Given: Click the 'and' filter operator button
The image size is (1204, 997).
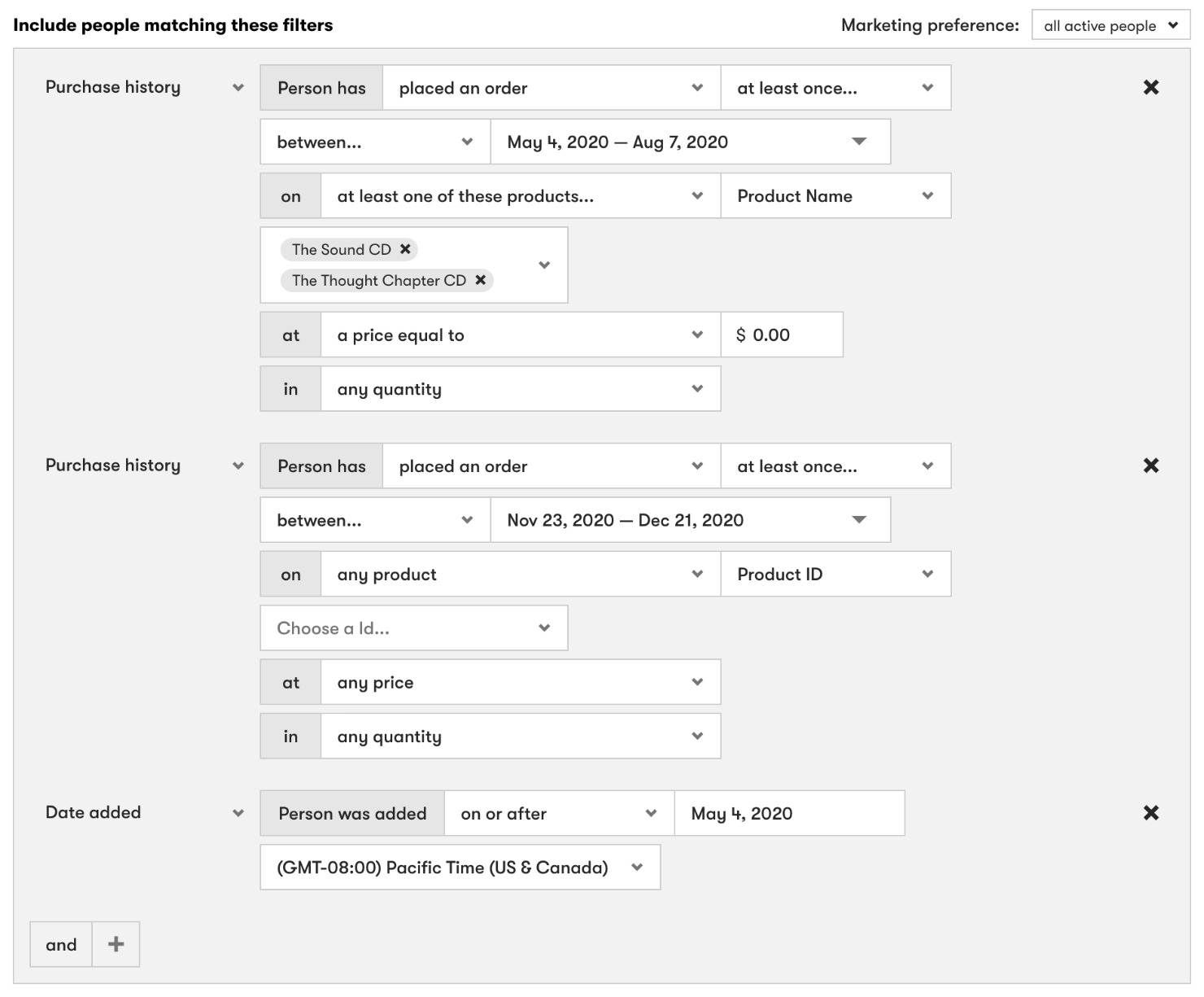Looking at the screenshot, I should [61, 944].
